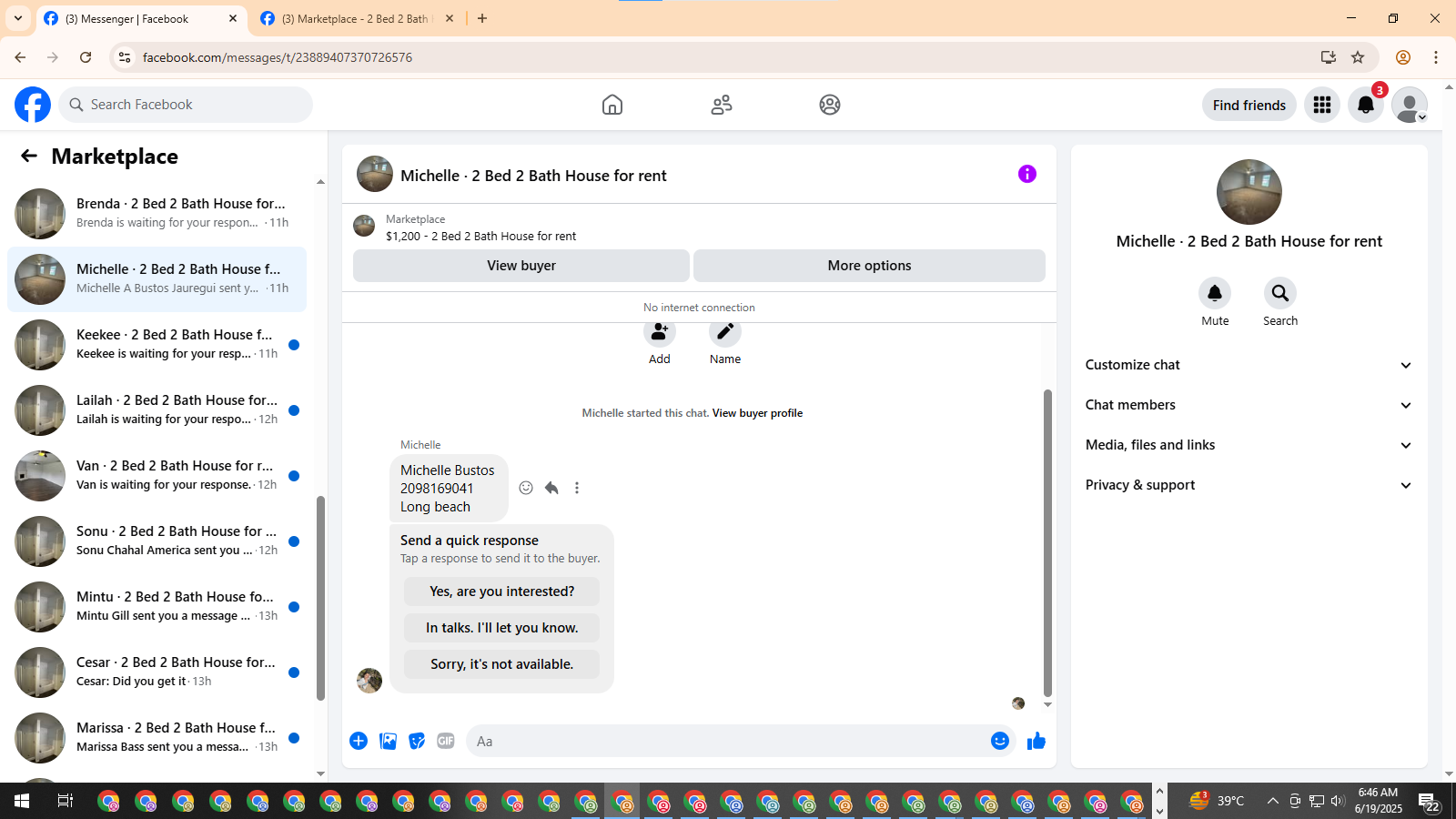This screenshot has width=1456, height=819.
Task: Open browser tab search dropdown
Action: pyautogui.click(x=18, y=18)
